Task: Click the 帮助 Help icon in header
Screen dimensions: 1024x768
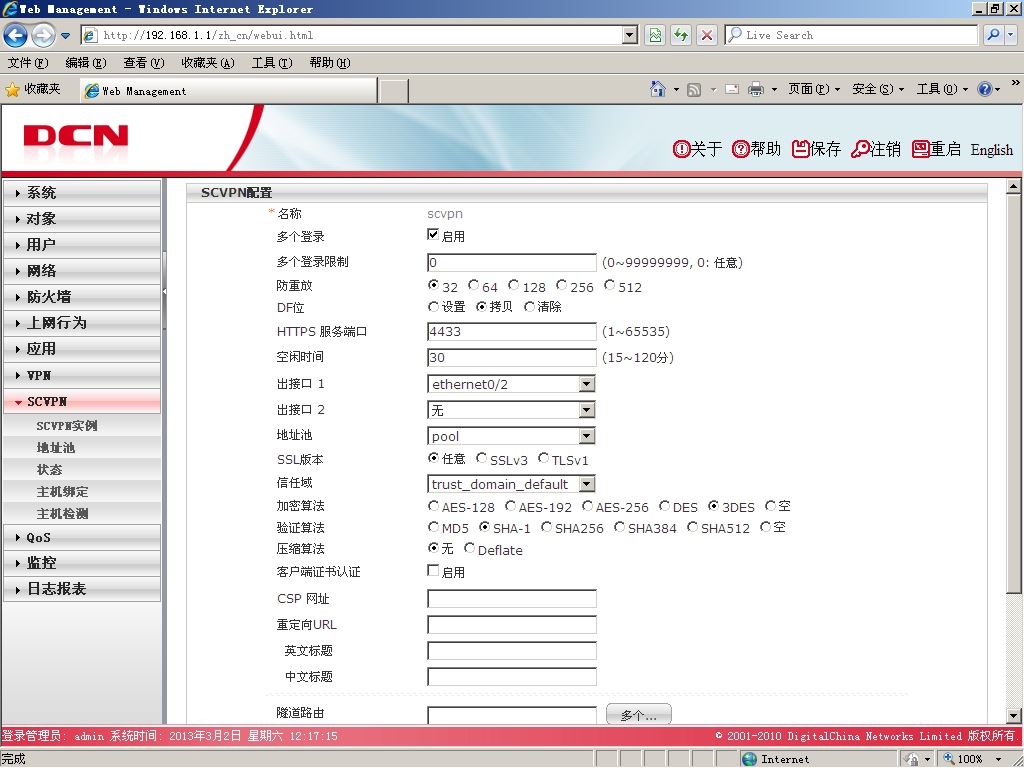Action: tap(741, 149)
